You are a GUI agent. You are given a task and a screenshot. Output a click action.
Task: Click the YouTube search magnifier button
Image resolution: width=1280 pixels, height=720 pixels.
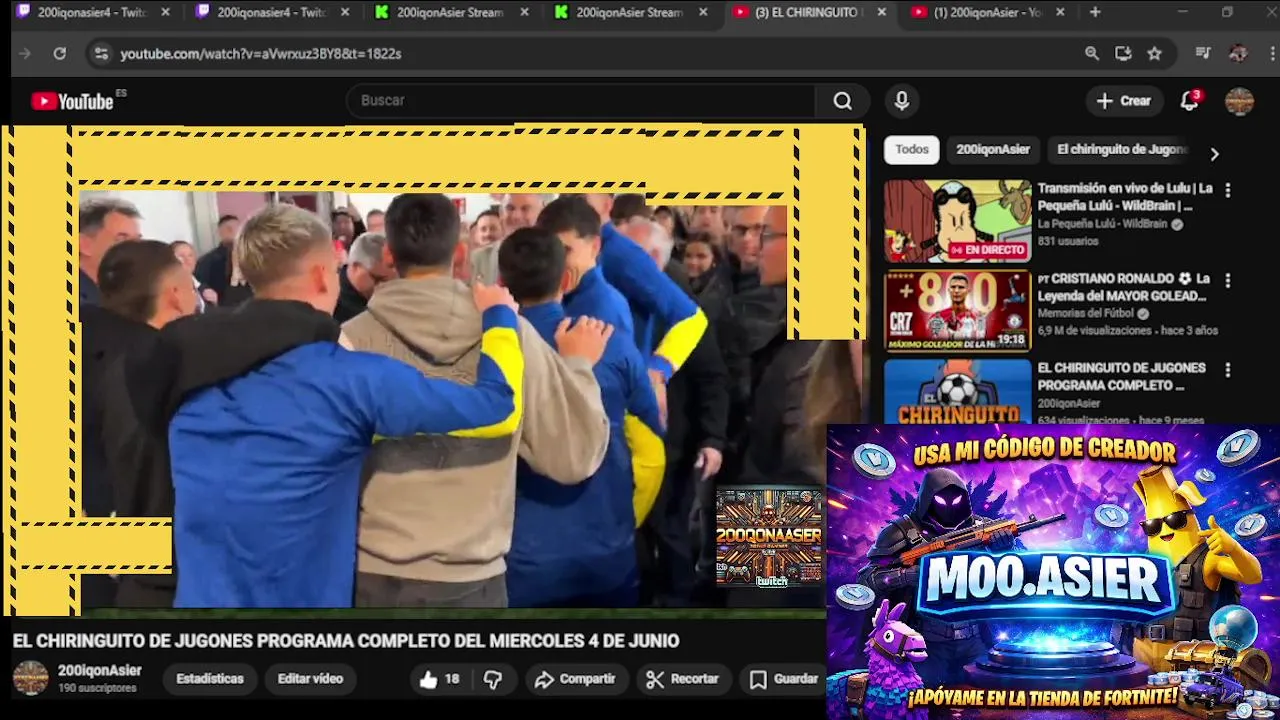tap(843, 101)
